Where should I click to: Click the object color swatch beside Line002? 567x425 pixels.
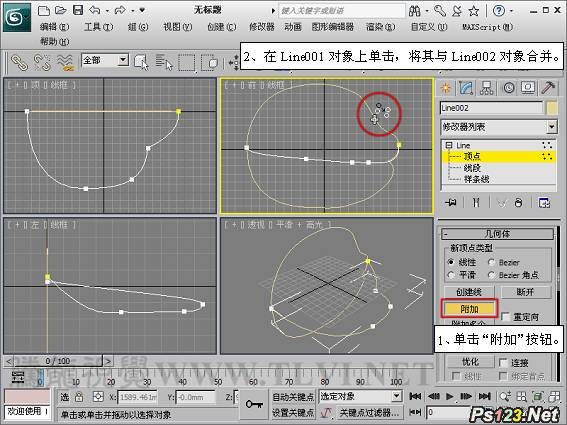(552, 108)
